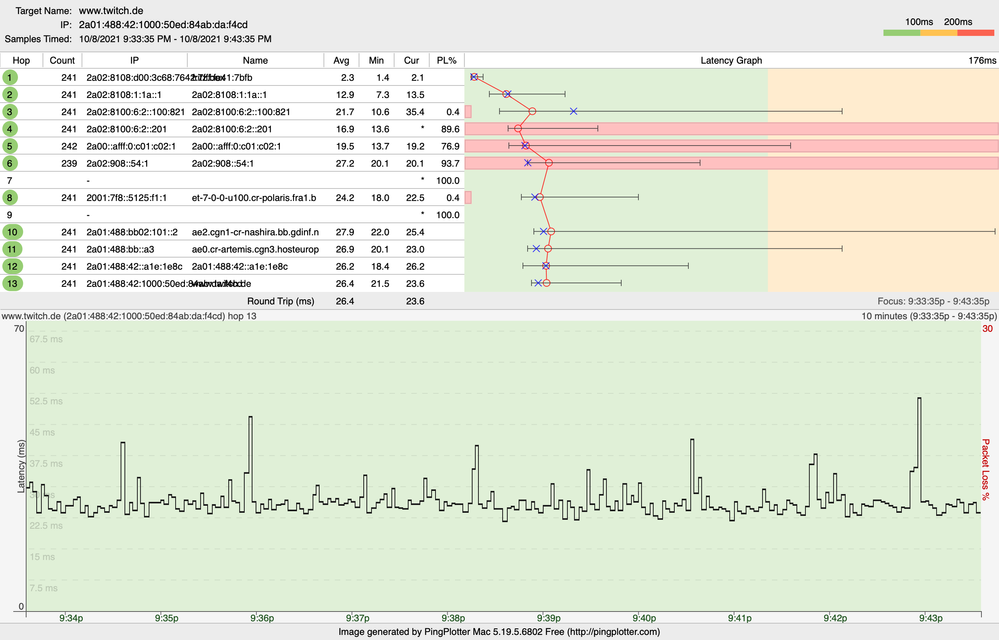Click the hop 12 green circle icon
Viewport: 999px width, 640px height.
pyautogui.click(x=12, y=267)
